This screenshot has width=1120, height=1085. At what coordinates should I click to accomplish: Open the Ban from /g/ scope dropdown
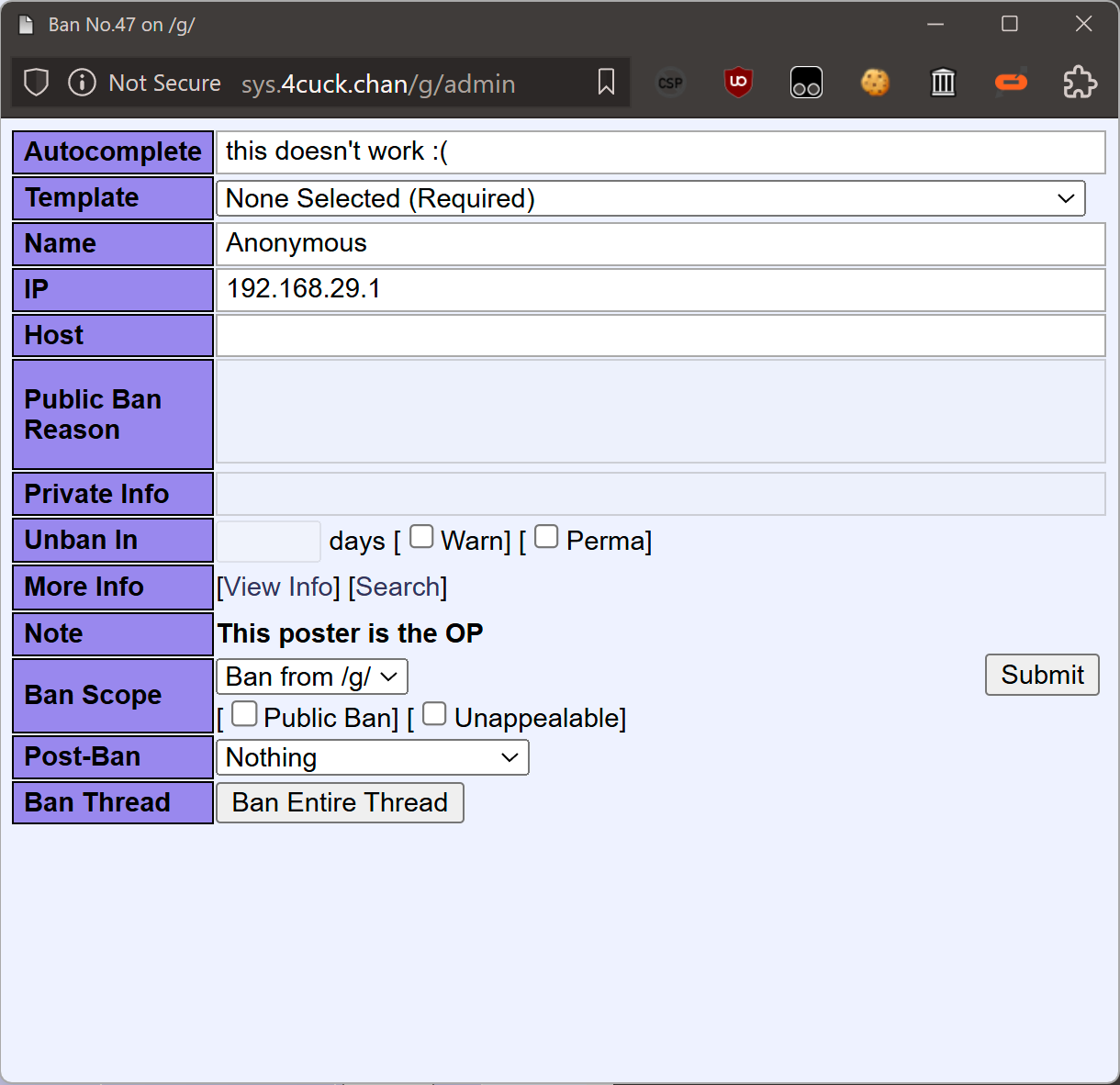tap(312, 677)
